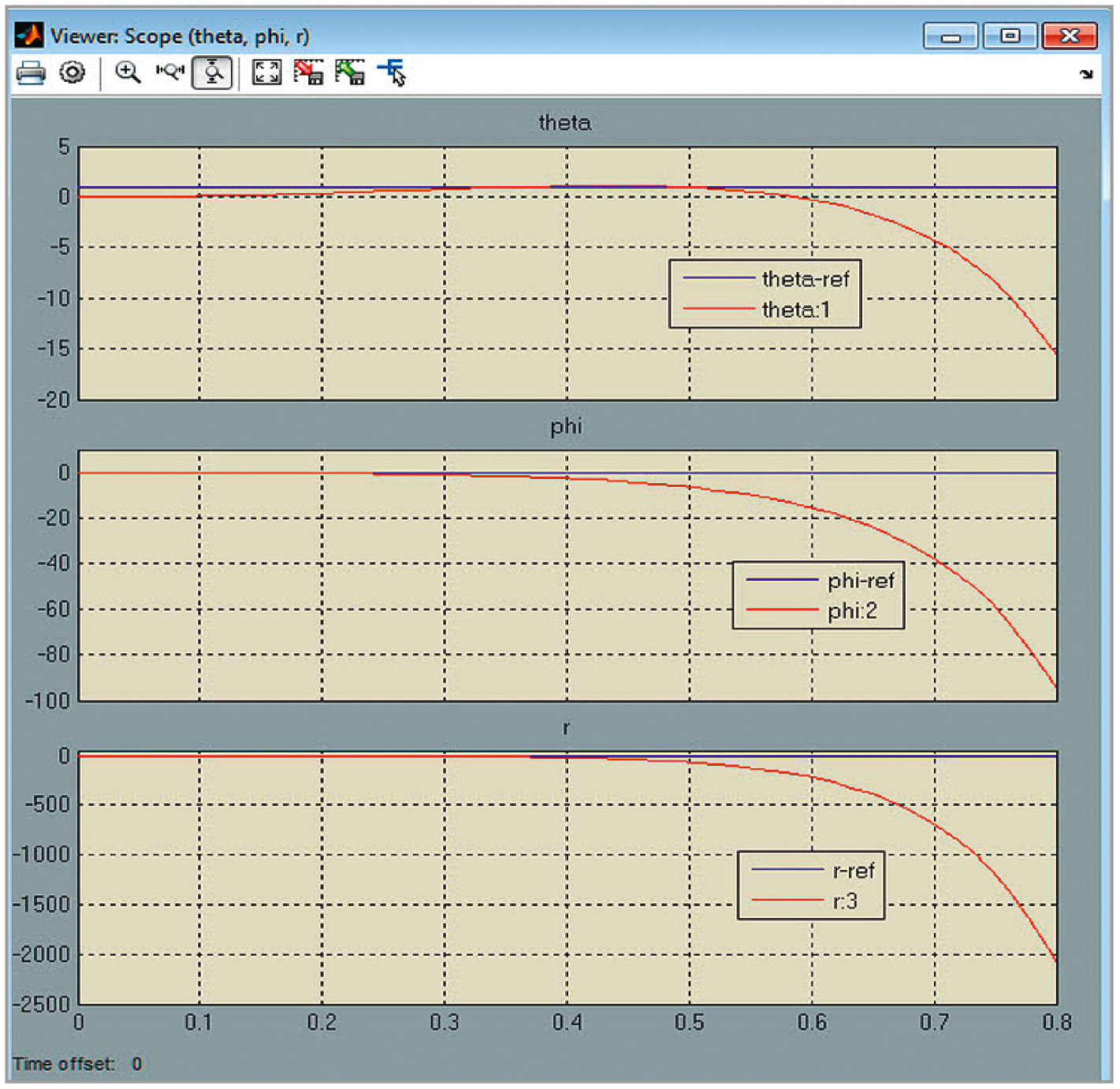The width and height of the screenshot is (1120, 1089).
Task: Click x-axis label 0.8
Action: tap(1057, 1023)
